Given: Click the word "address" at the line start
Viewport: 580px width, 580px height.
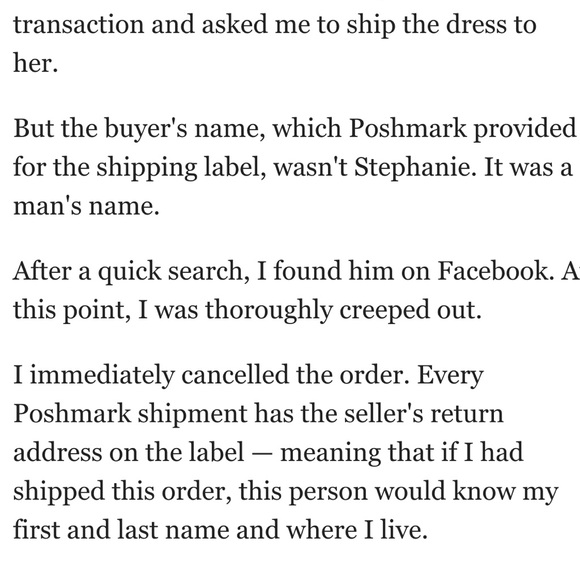Looking at the screenshot, I should click(57, 452).
